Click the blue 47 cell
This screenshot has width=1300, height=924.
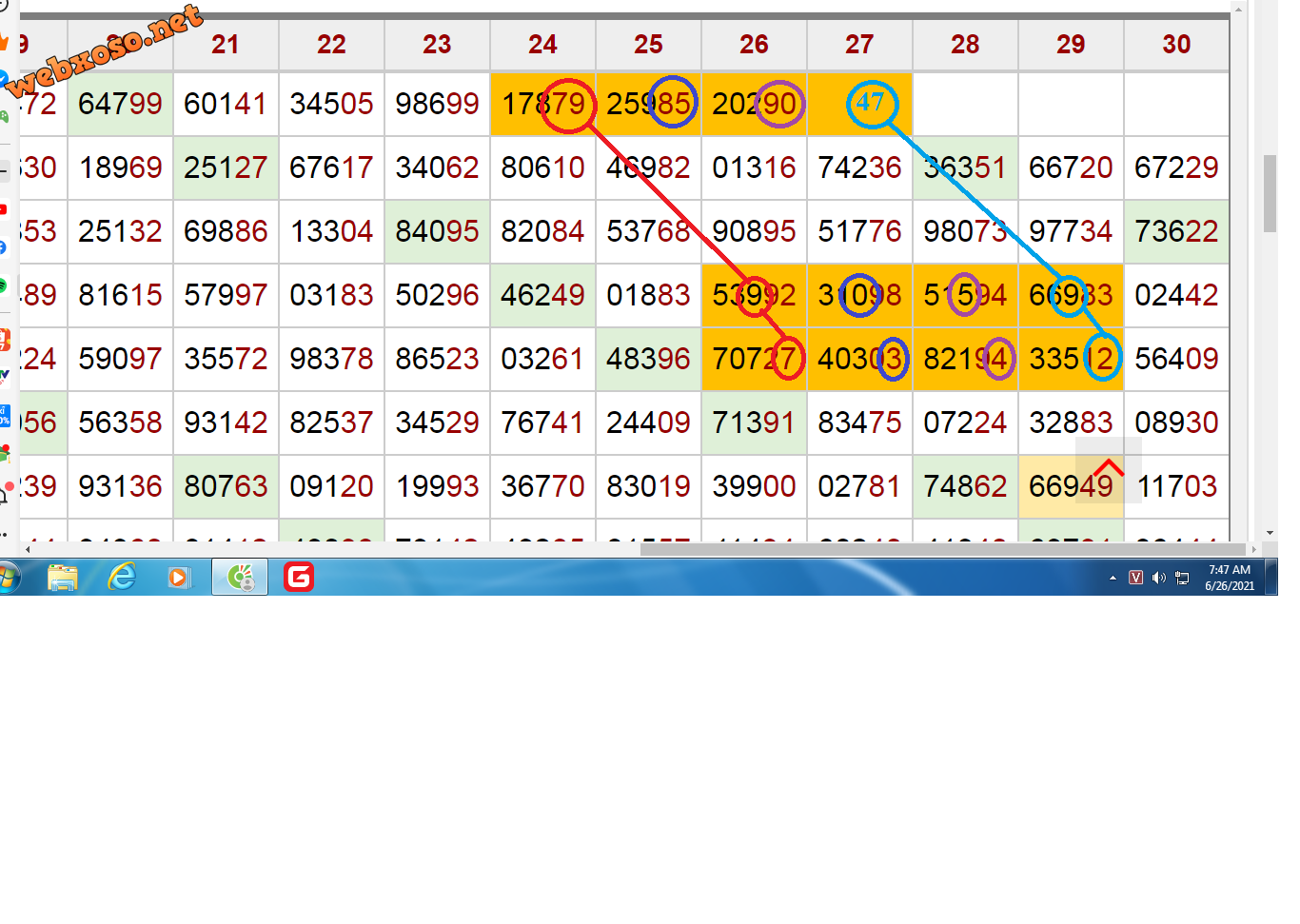coord(859,104)
